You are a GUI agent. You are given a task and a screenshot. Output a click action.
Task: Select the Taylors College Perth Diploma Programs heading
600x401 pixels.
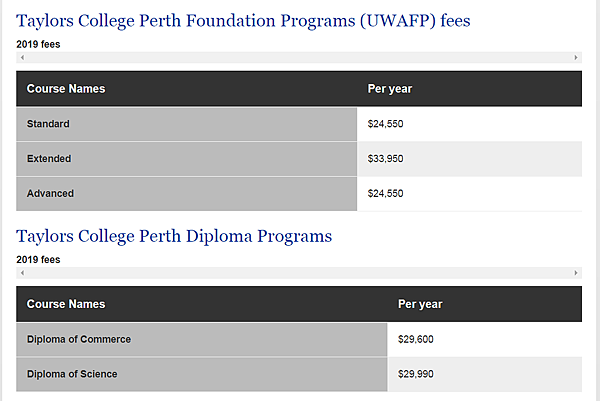pos(174,236)
